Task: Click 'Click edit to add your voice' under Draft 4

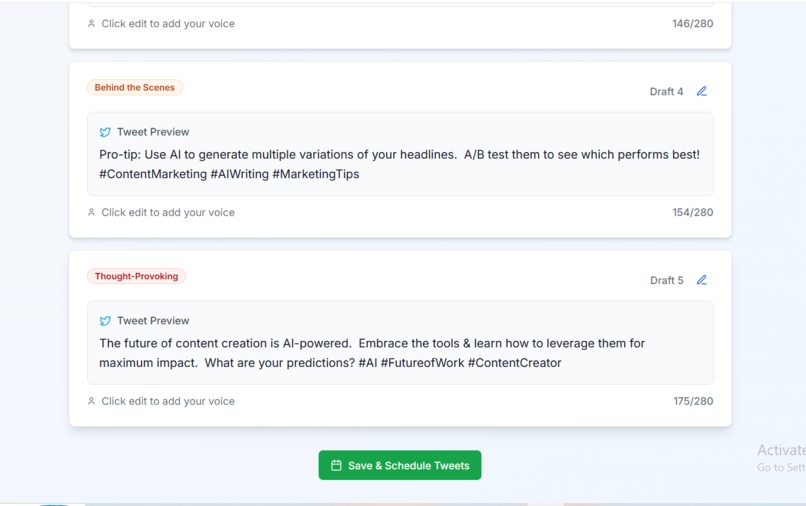Action: (168, 212)
